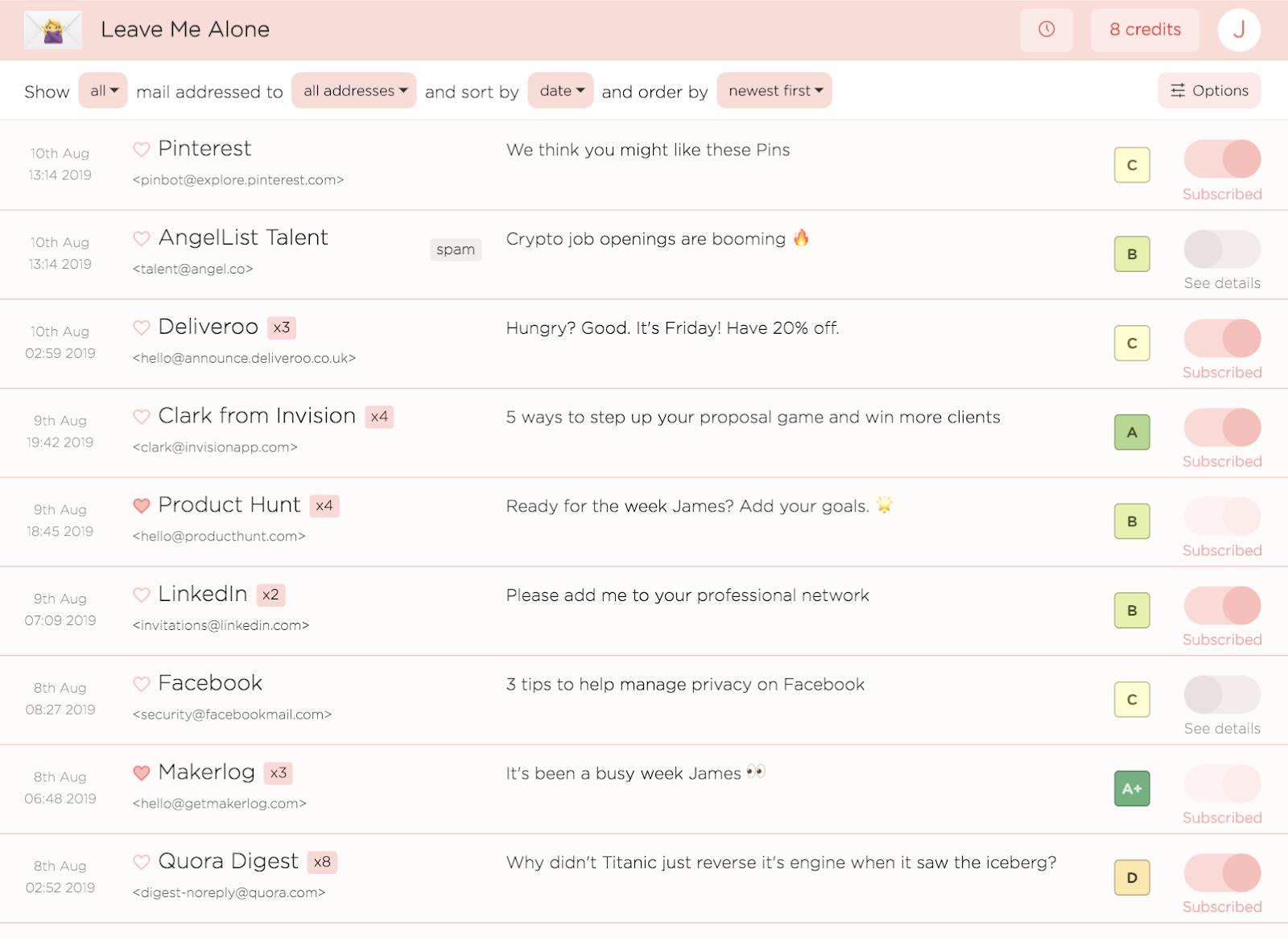Unsubscribe from Deliveroo using the toggle
1288x939 pixels.
(x=1222, y=338)
